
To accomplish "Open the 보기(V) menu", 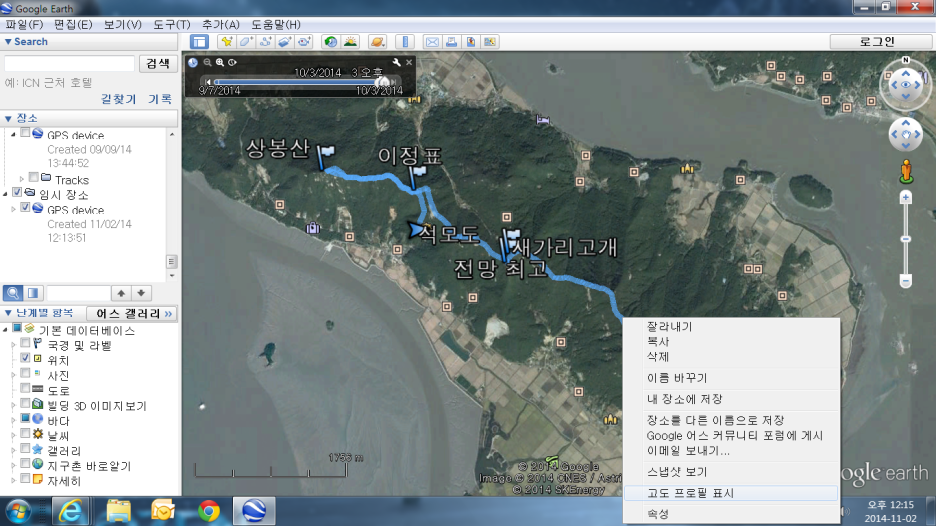I will 122,24.
